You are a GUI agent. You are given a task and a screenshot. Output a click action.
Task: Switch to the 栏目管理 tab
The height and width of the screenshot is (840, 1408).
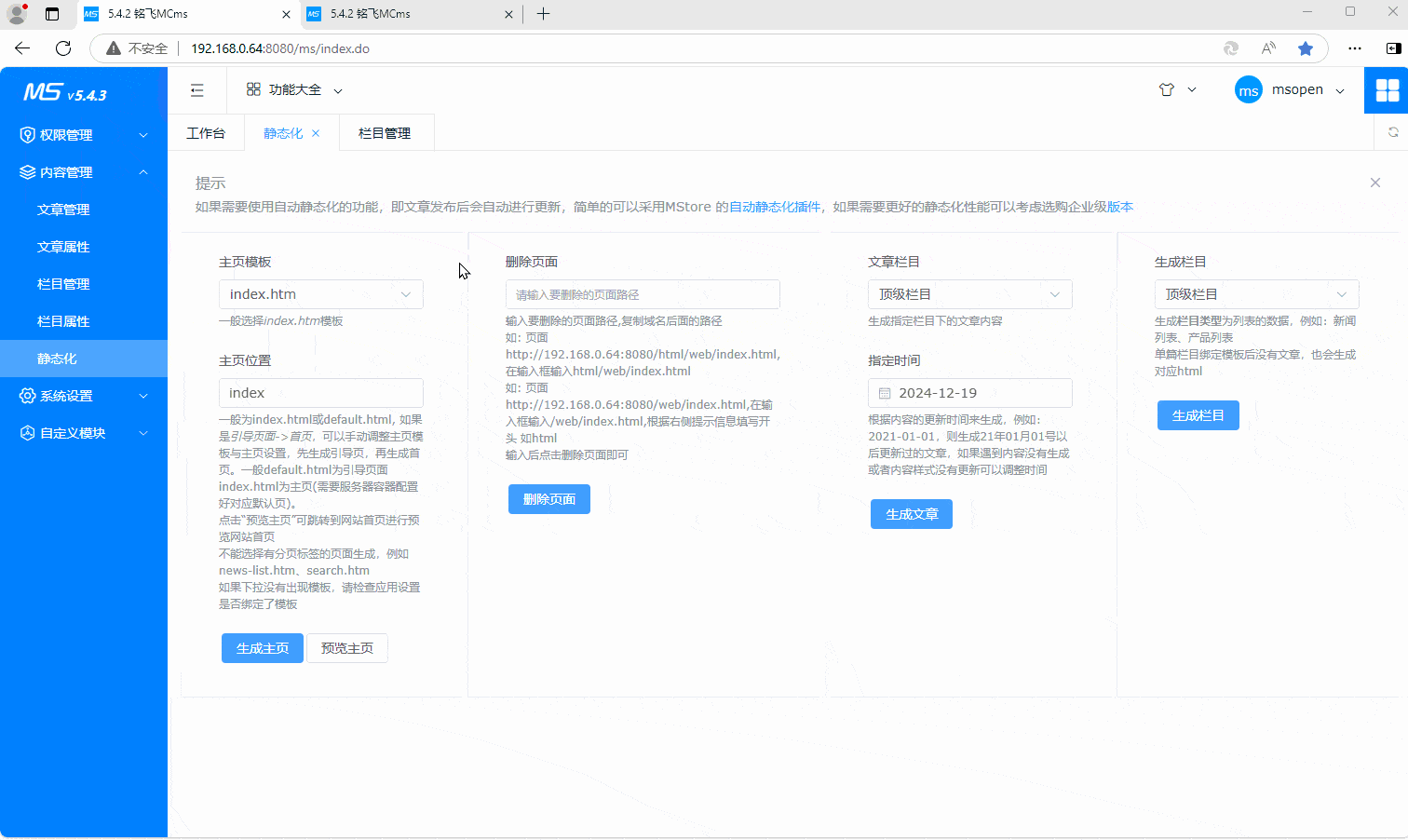(385, 133)
